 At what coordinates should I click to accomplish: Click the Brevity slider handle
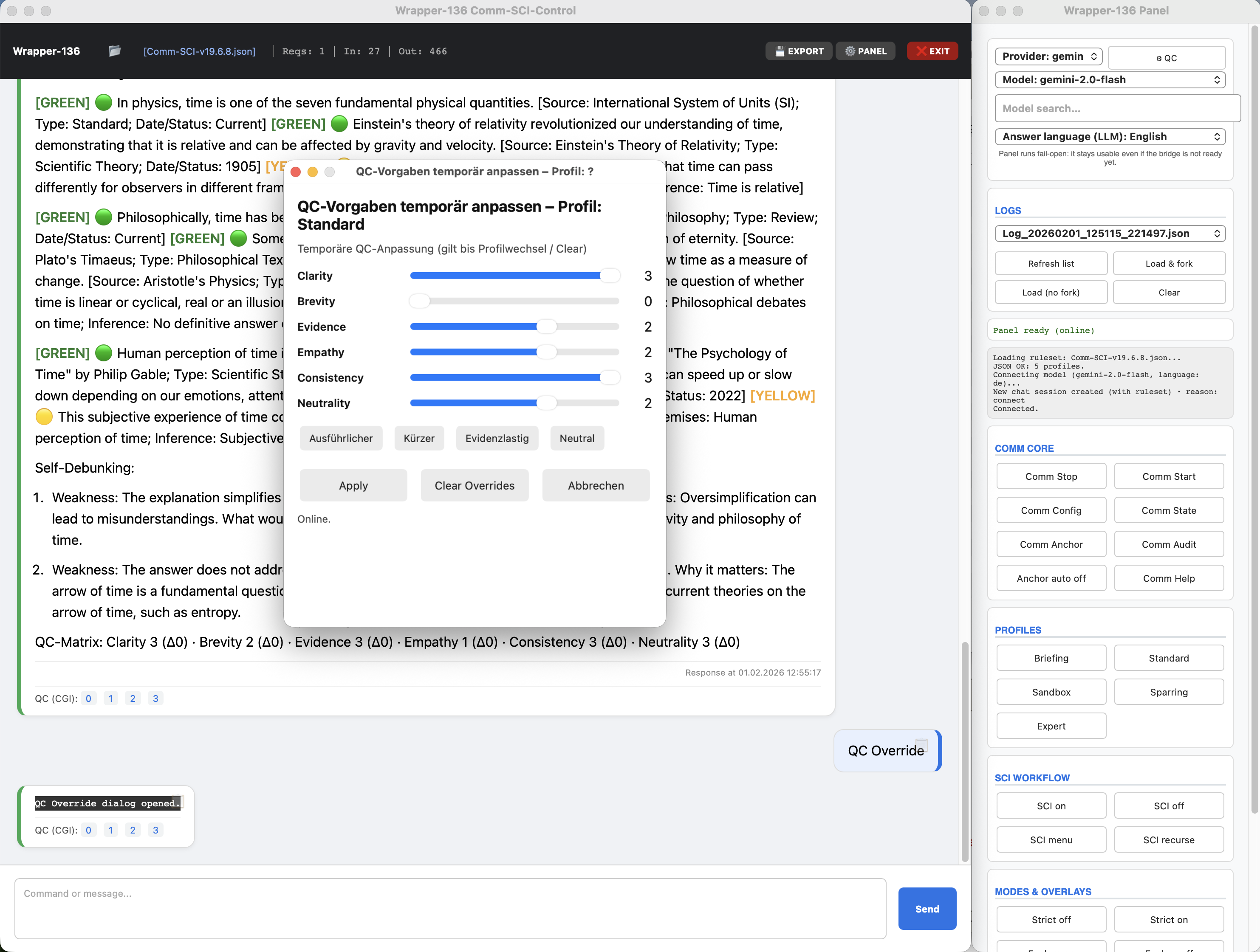[x=420, y=301]
